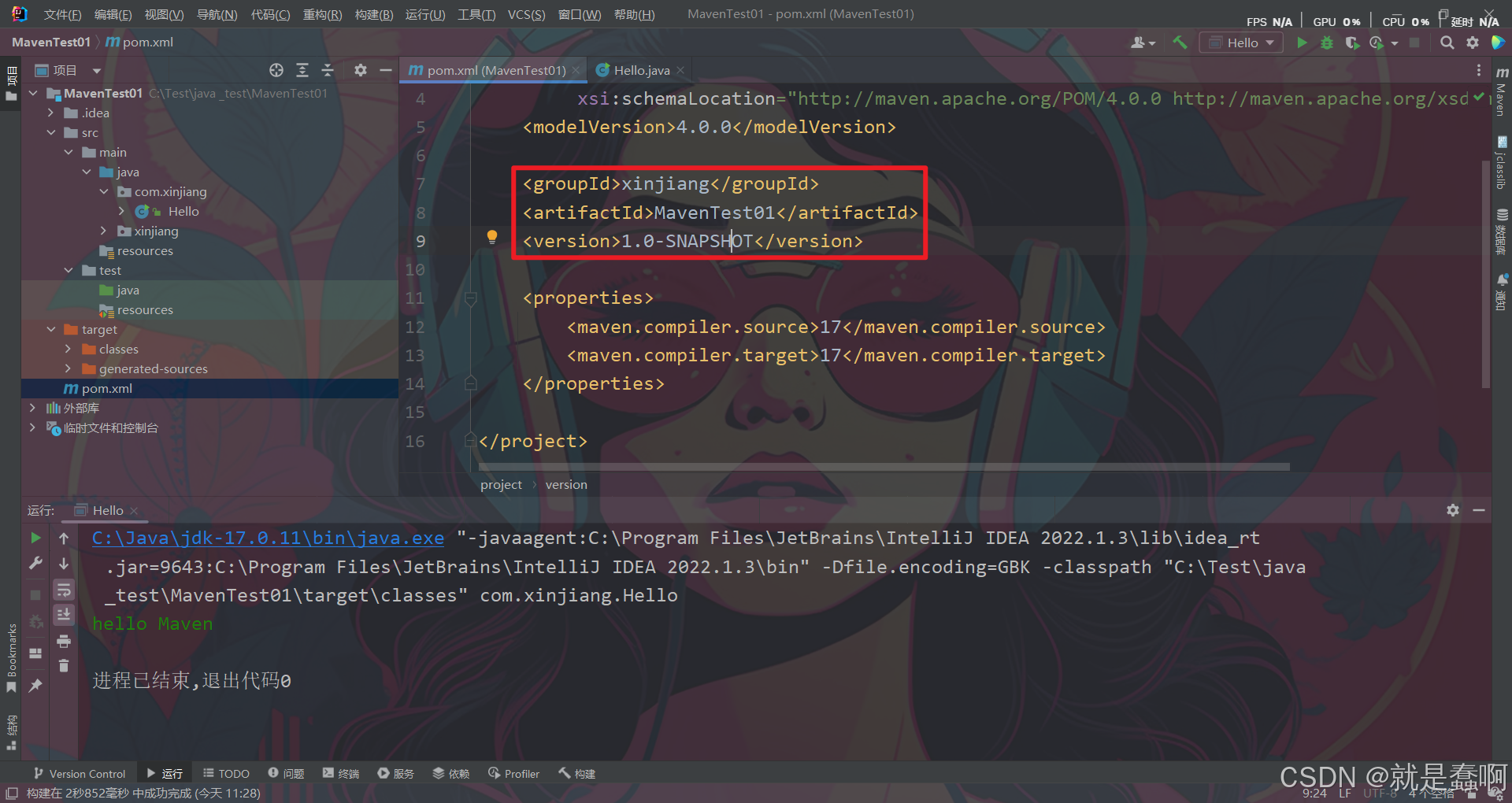
Task: Build project with the hammer icon
Action: click(1180, 43)
